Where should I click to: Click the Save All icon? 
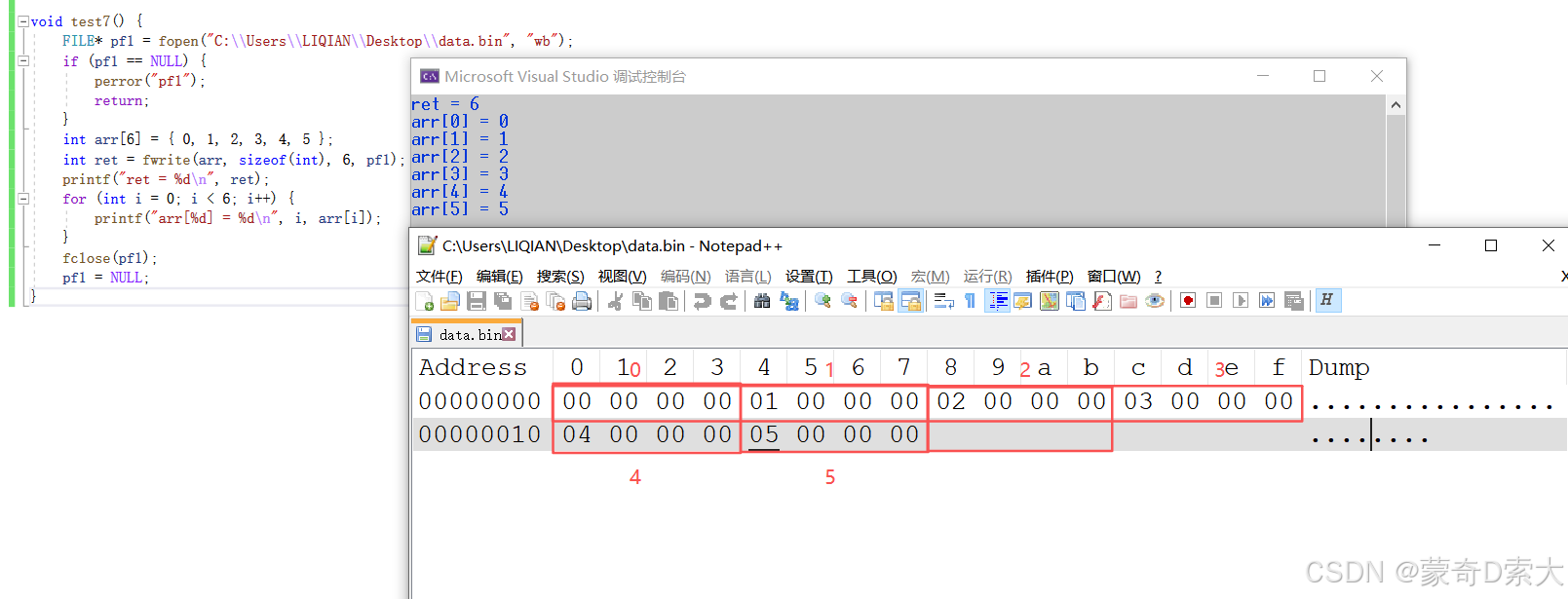coord(503,301)
